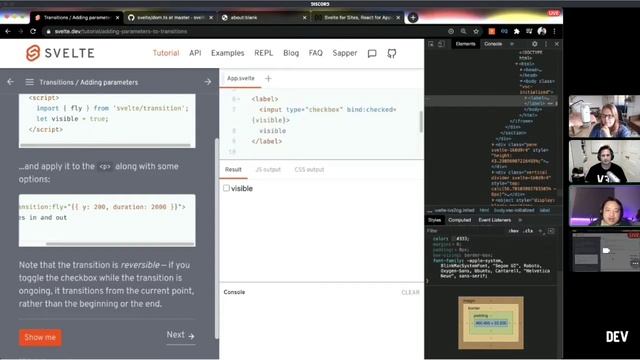Switch to the CSS output tab
The height and width of the screenshot is (360, 640).
point(309,170)
